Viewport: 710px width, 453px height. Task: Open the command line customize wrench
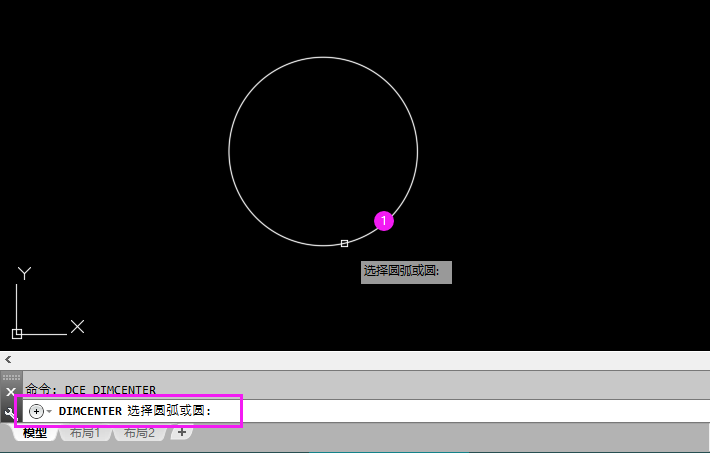(x=10, y=412)
